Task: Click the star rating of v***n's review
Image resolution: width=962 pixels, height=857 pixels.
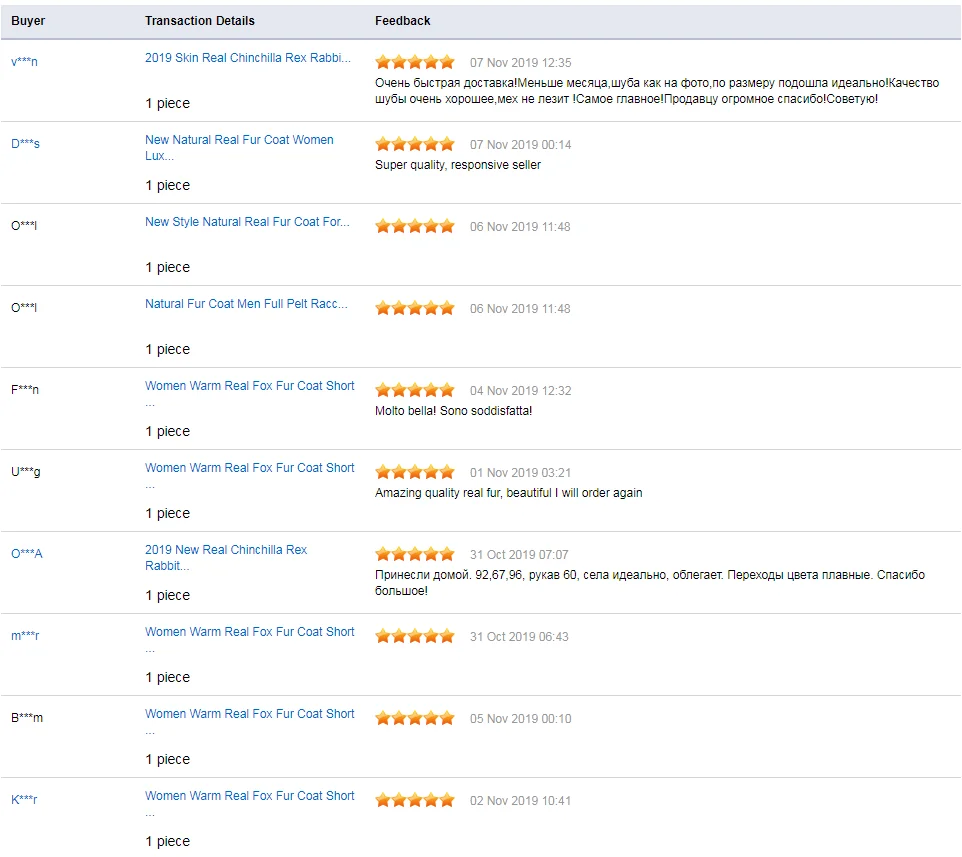Action: [x=415, y=62]
